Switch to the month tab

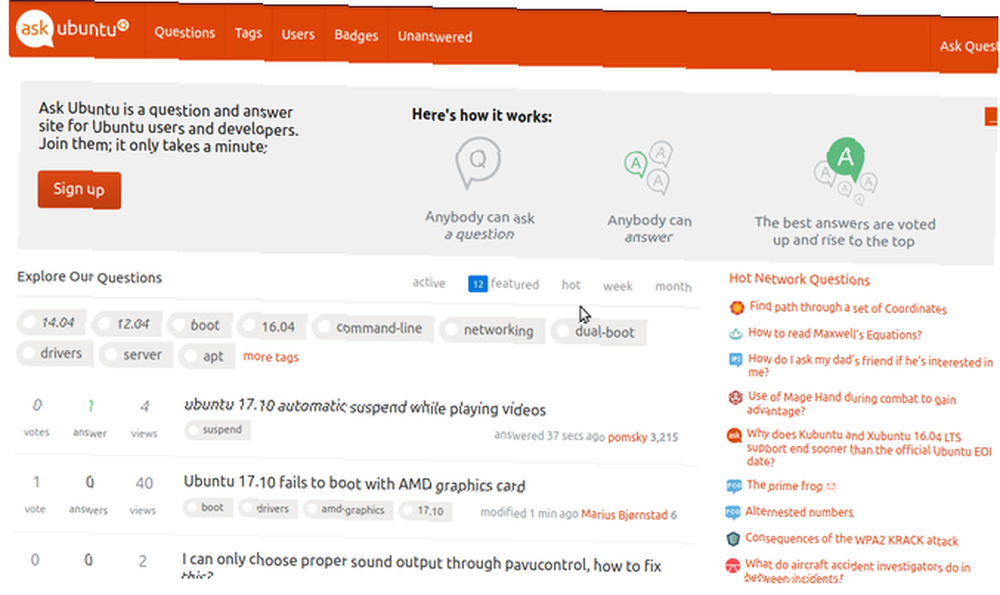673,287
